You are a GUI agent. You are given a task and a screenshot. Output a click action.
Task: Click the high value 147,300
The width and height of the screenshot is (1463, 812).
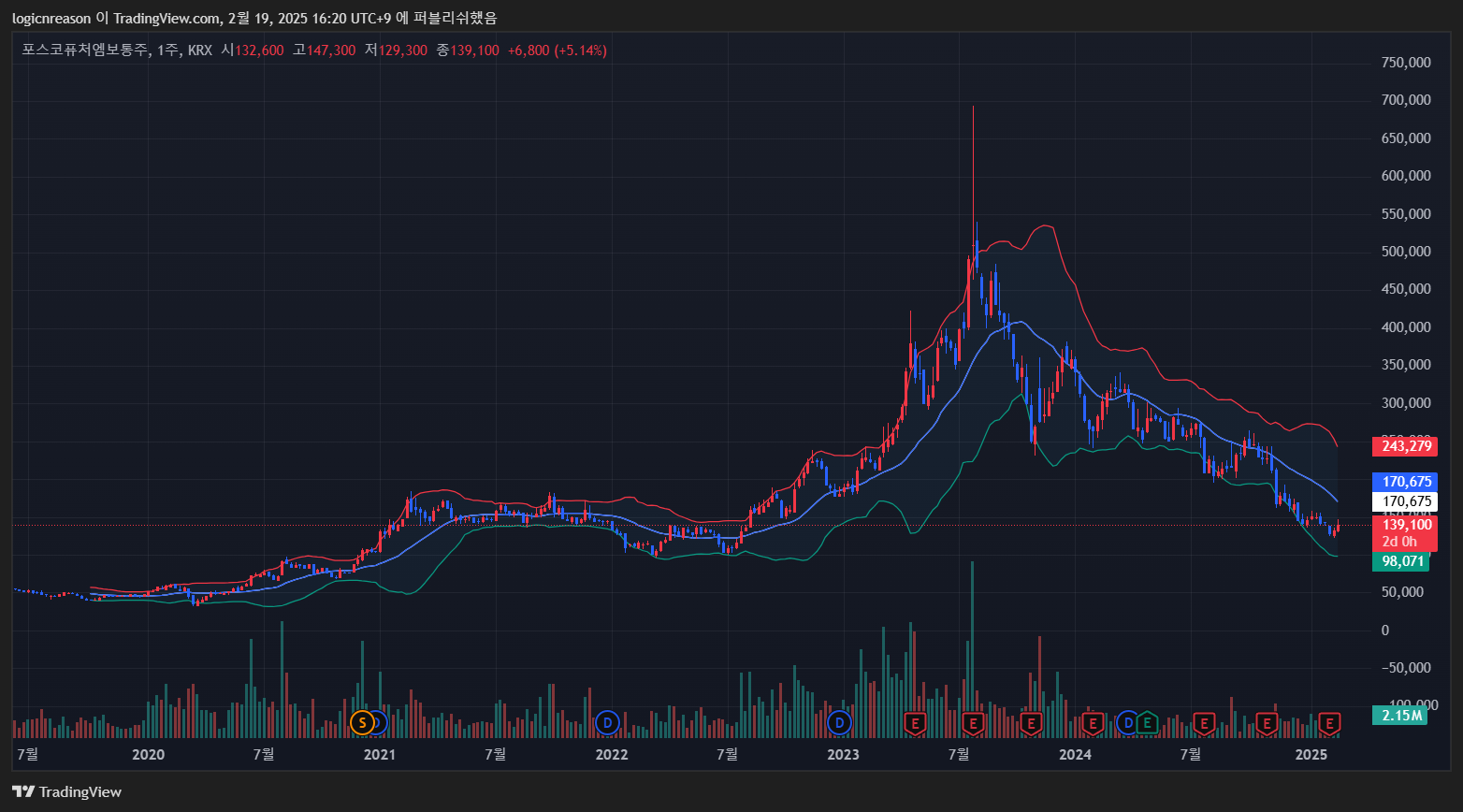pos(331,51)
